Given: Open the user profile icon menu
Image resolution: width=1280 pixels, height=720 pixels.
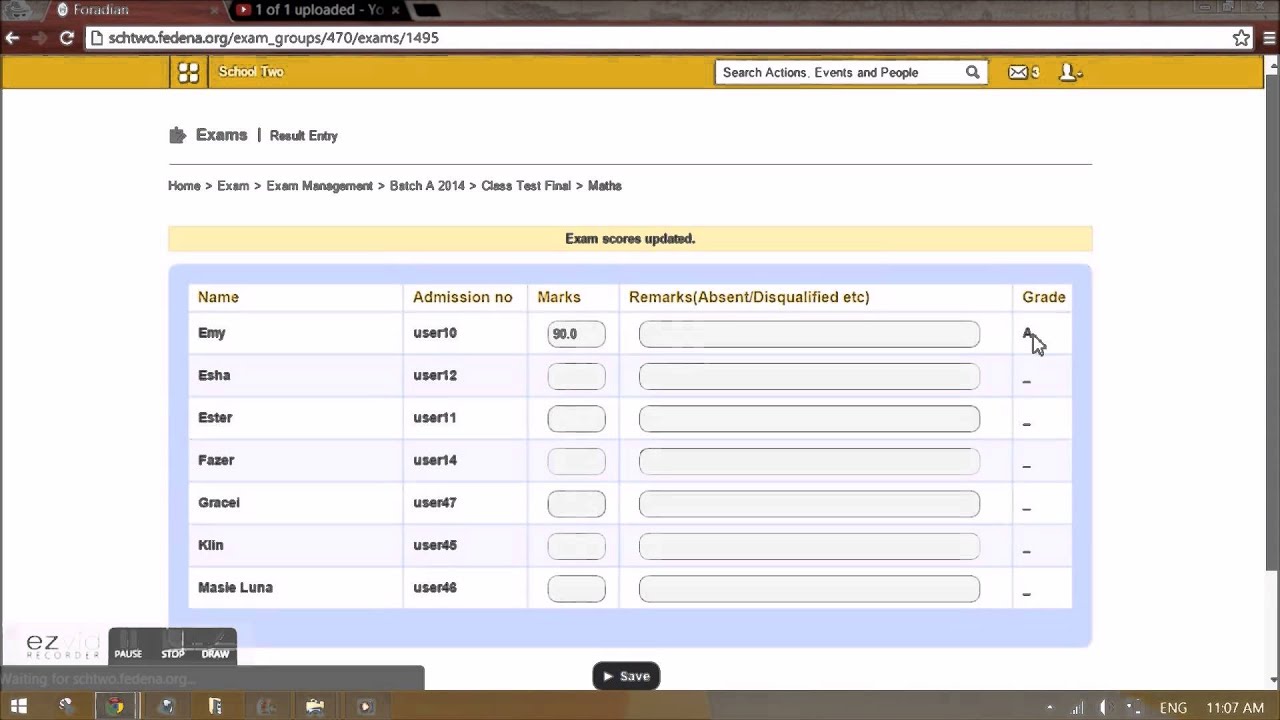Looking at the screenshot, I should [1068, 72].
